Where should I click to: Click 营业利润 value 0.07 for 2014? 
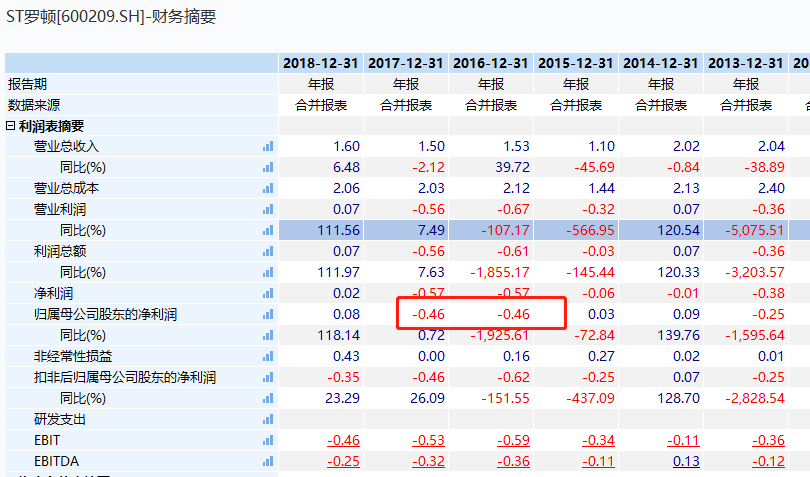pyautogui.click(x=687, y=209)
